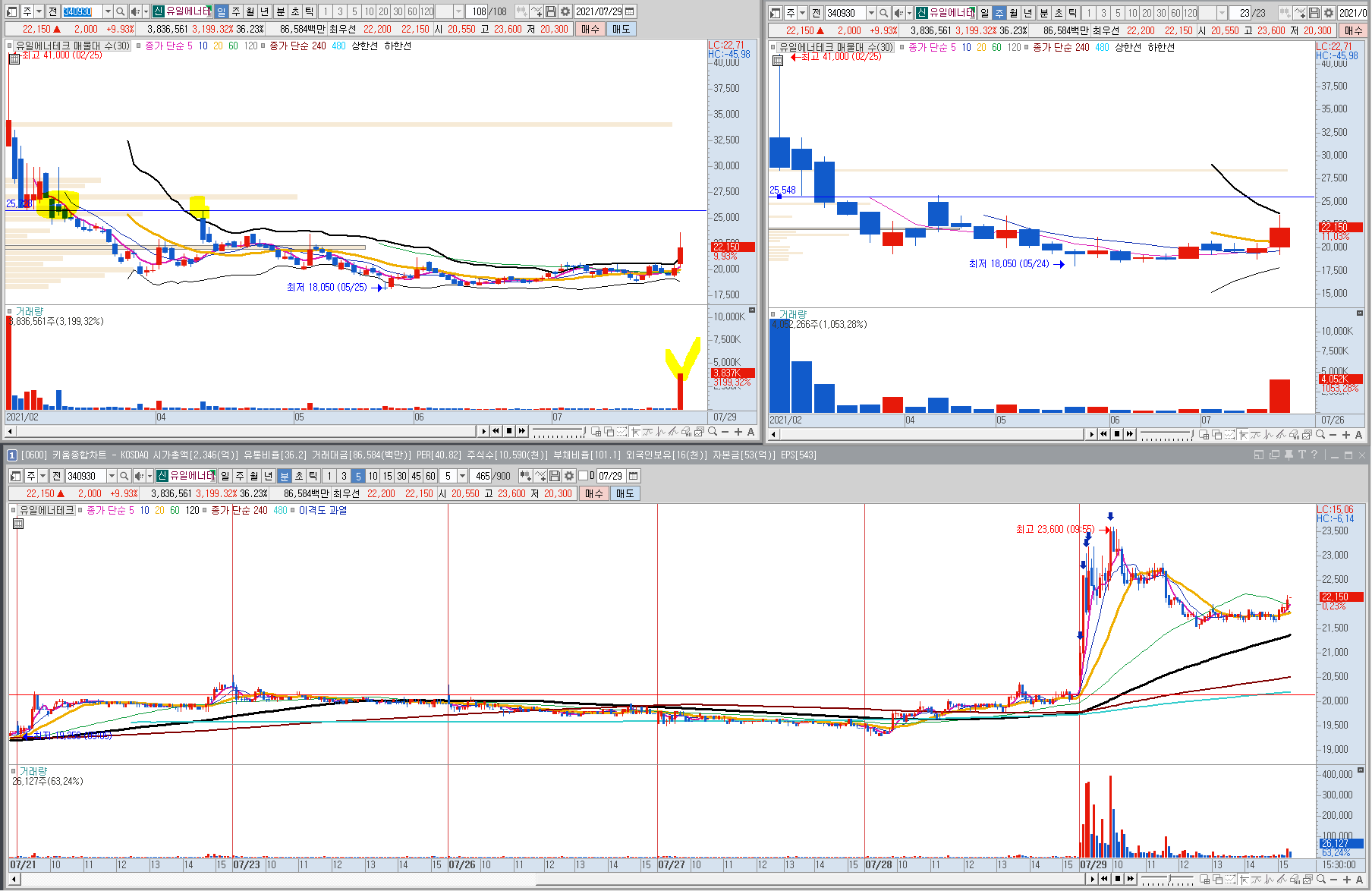Click 매수 buy button in bottom chart
The width and height of the screenshot is (1372, 891).
594,493
